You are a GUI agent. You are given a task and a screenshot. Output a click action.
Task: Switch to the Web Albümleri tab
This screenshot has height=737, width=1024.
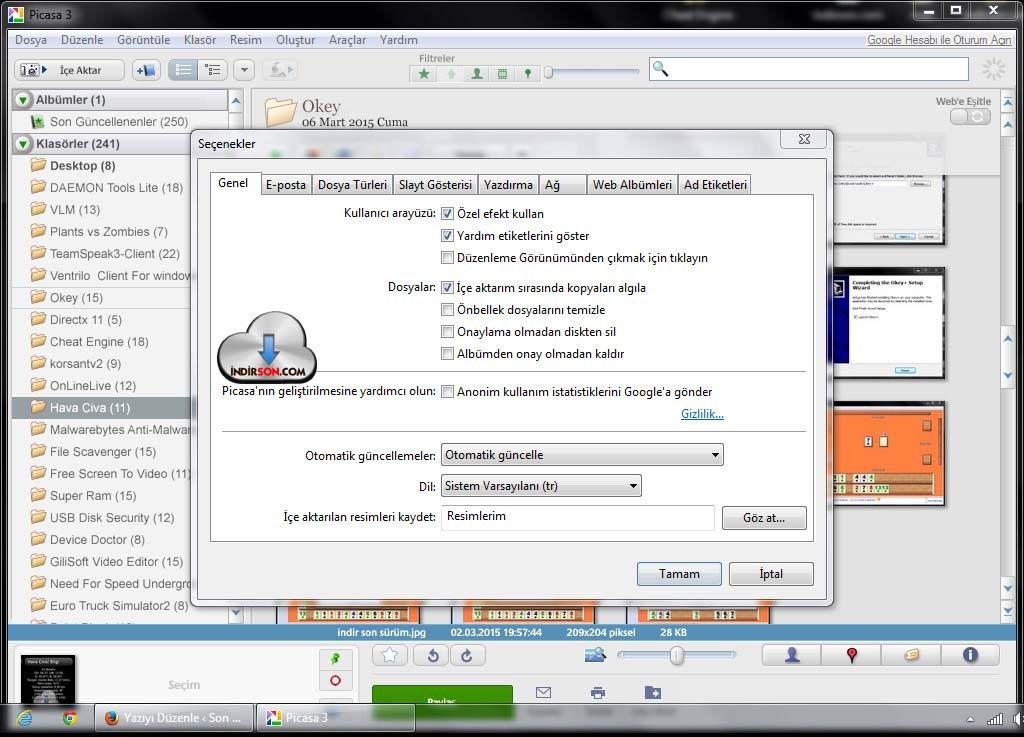pyautogui.click(x=632, y=185)
